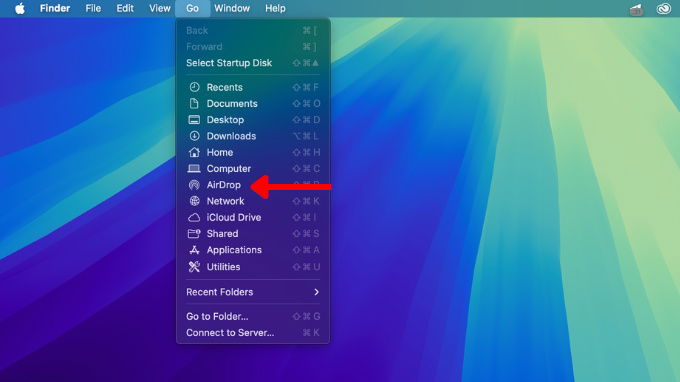The width and height of the screenshot is (680, 382).
Task: Select the Downloads menu entry
Action: pyautogui.click(x=253, y=136)
